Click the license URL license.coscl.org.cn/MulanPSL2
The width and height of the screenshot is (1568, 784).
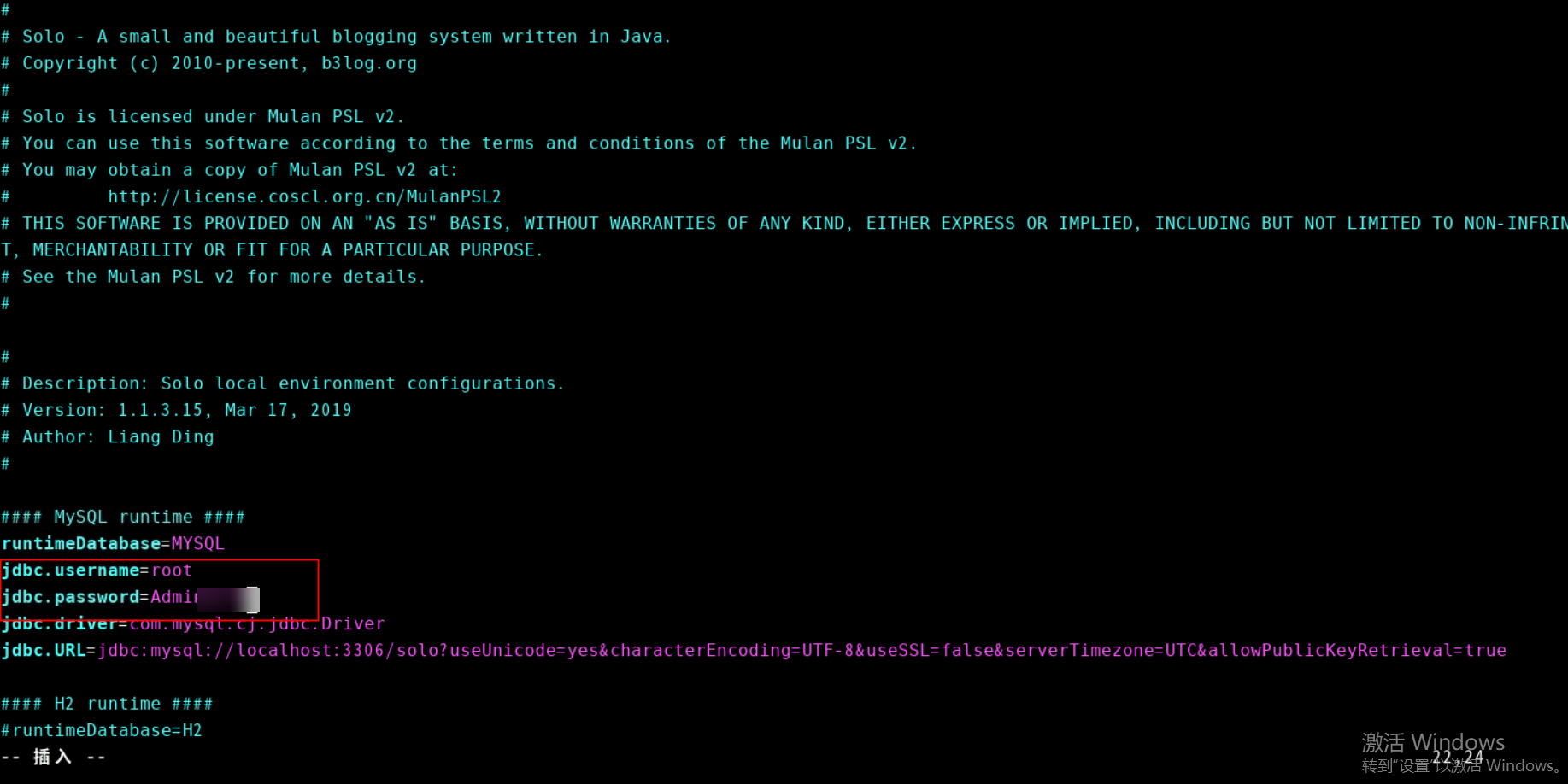point(303,196)
